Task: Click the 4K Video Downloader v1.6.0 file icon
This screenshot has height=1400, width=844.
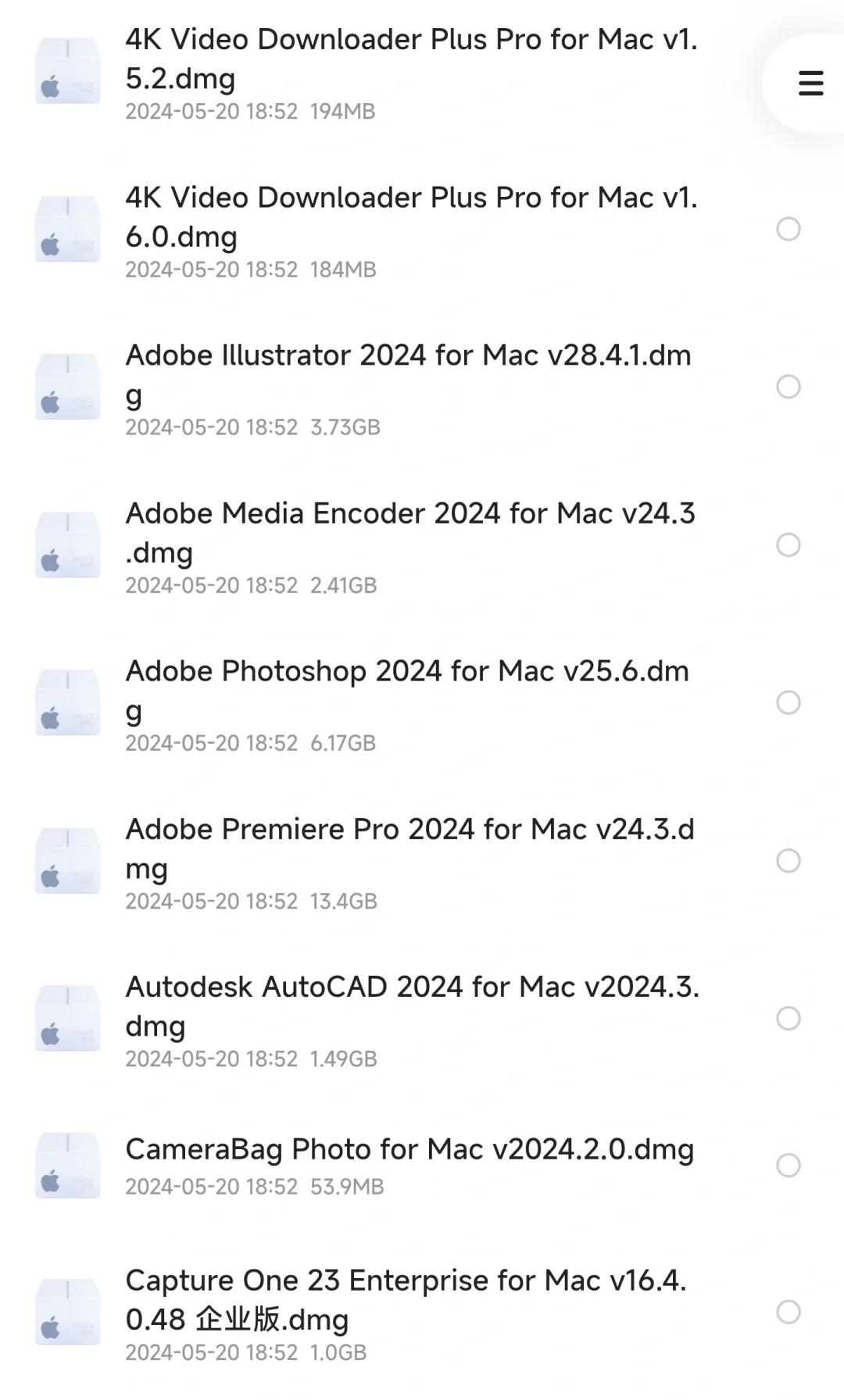Action: click(x=68, y=229)
